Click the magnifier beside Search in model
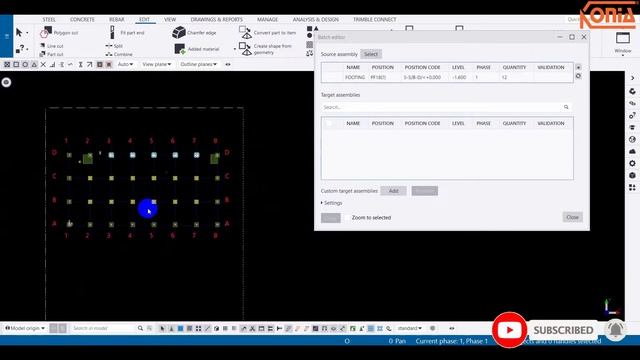640x360 pixels. click(140, 328)
